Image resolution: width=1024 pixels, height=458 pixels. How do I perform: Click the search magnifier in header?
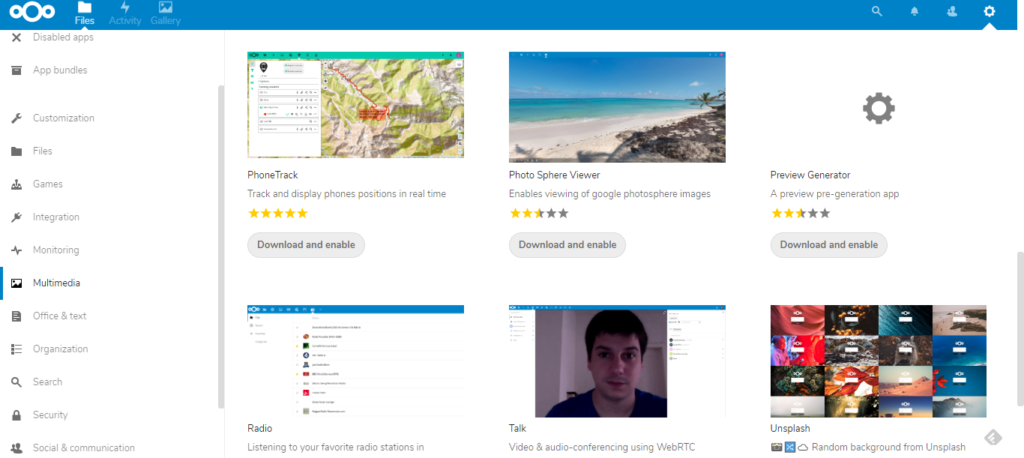(877, 12)
